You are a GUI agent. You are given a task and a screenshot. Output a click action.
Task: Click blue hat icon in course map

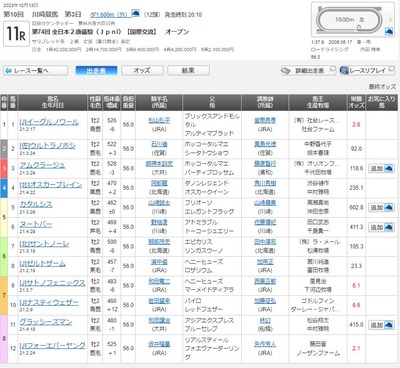[389, 32]
